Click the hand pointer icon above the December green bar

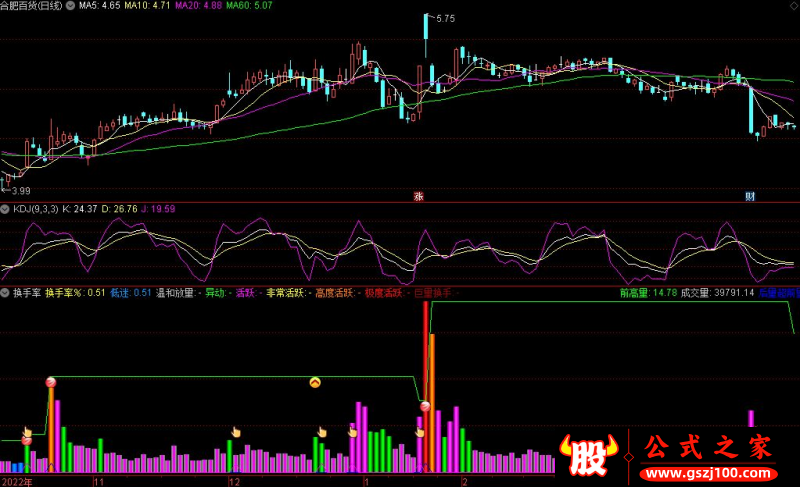tap(235, 432)
